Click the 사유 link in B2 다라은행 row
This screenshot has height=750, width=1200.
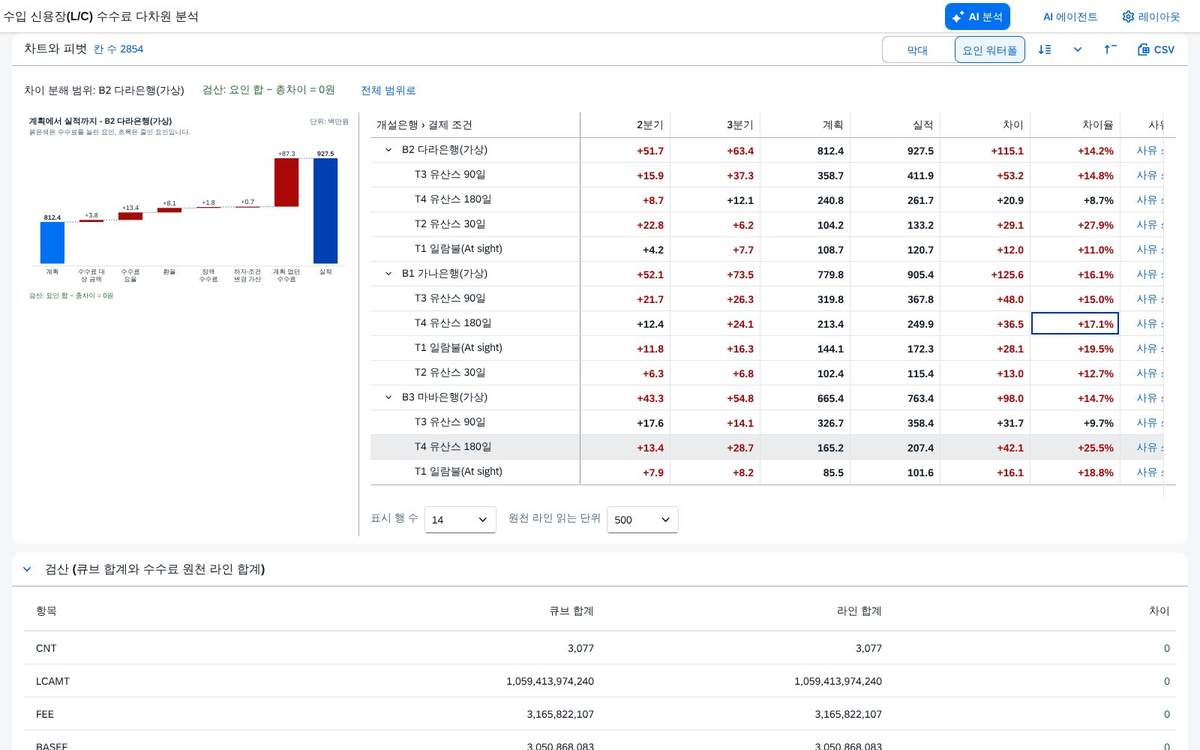coord(1149,150)
